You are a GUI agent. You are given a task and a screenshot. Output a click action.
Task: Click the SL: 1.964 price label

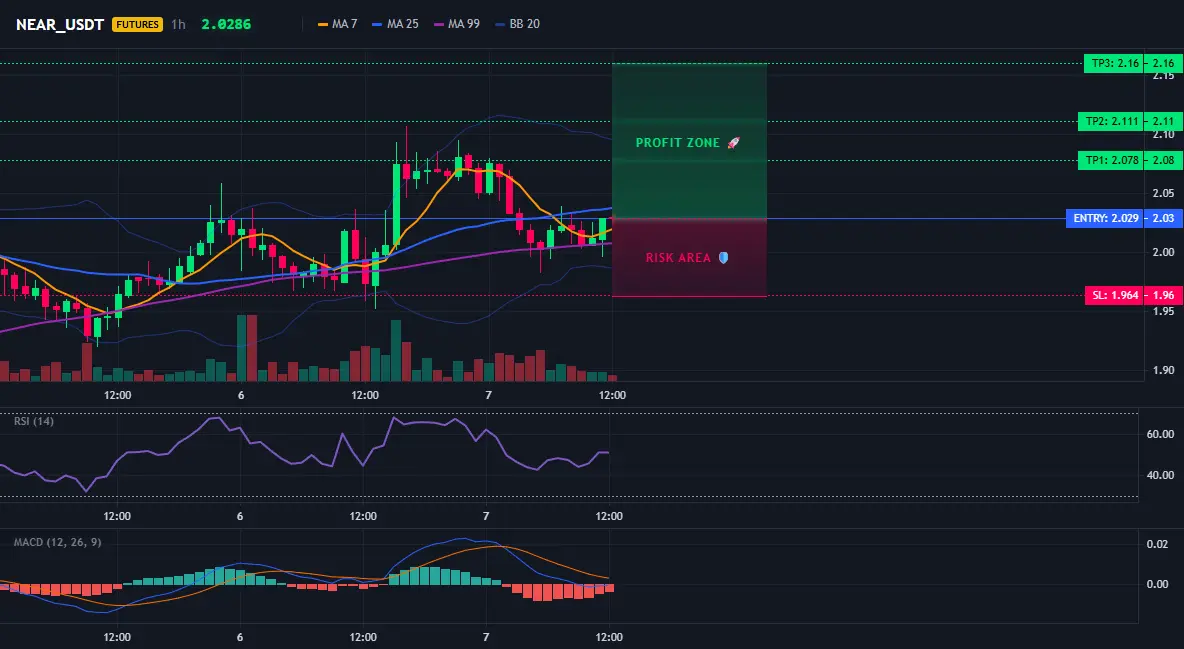pos(1114,295)
